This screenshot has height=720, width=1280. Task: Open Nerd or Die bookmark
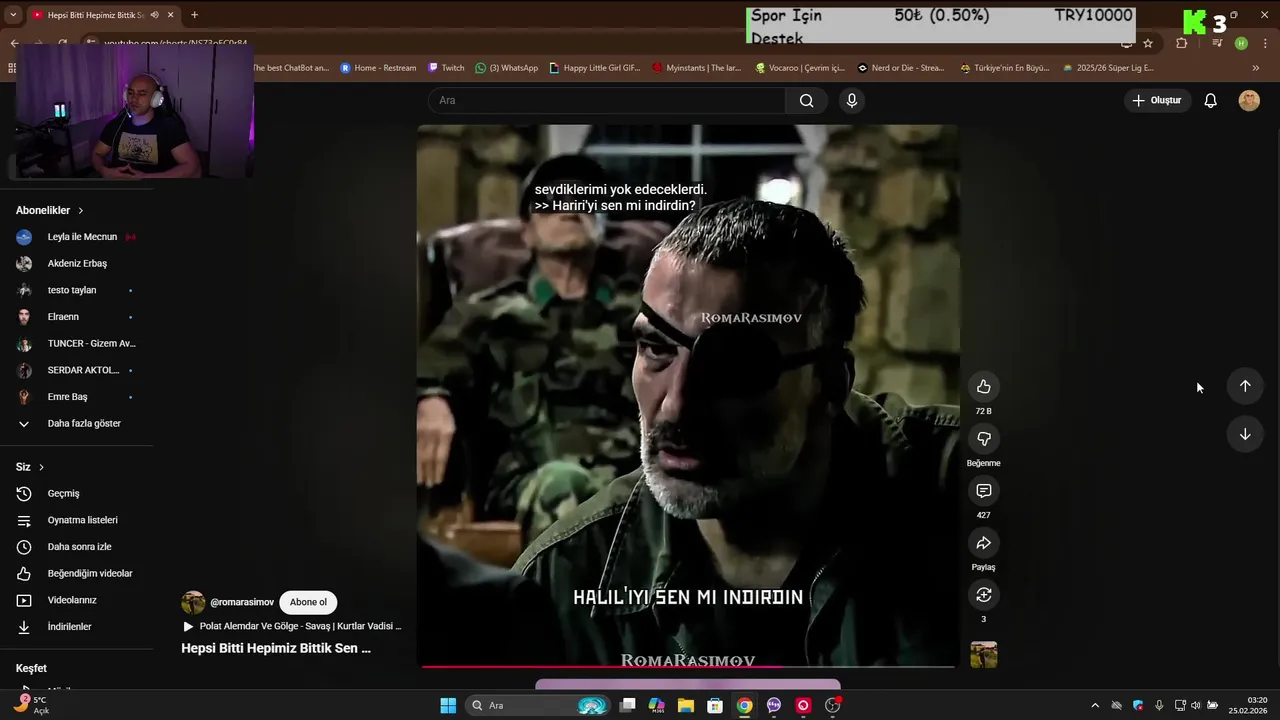[901, 68]
